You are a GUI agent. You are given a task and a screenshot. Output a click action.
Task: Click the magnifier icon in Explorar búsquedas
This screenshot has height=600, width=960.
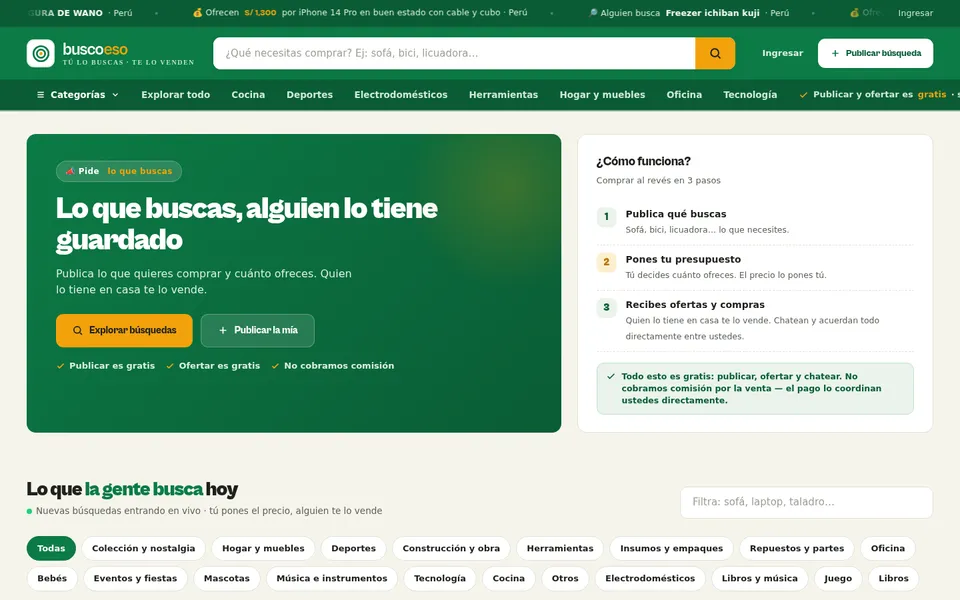point(78,331)
